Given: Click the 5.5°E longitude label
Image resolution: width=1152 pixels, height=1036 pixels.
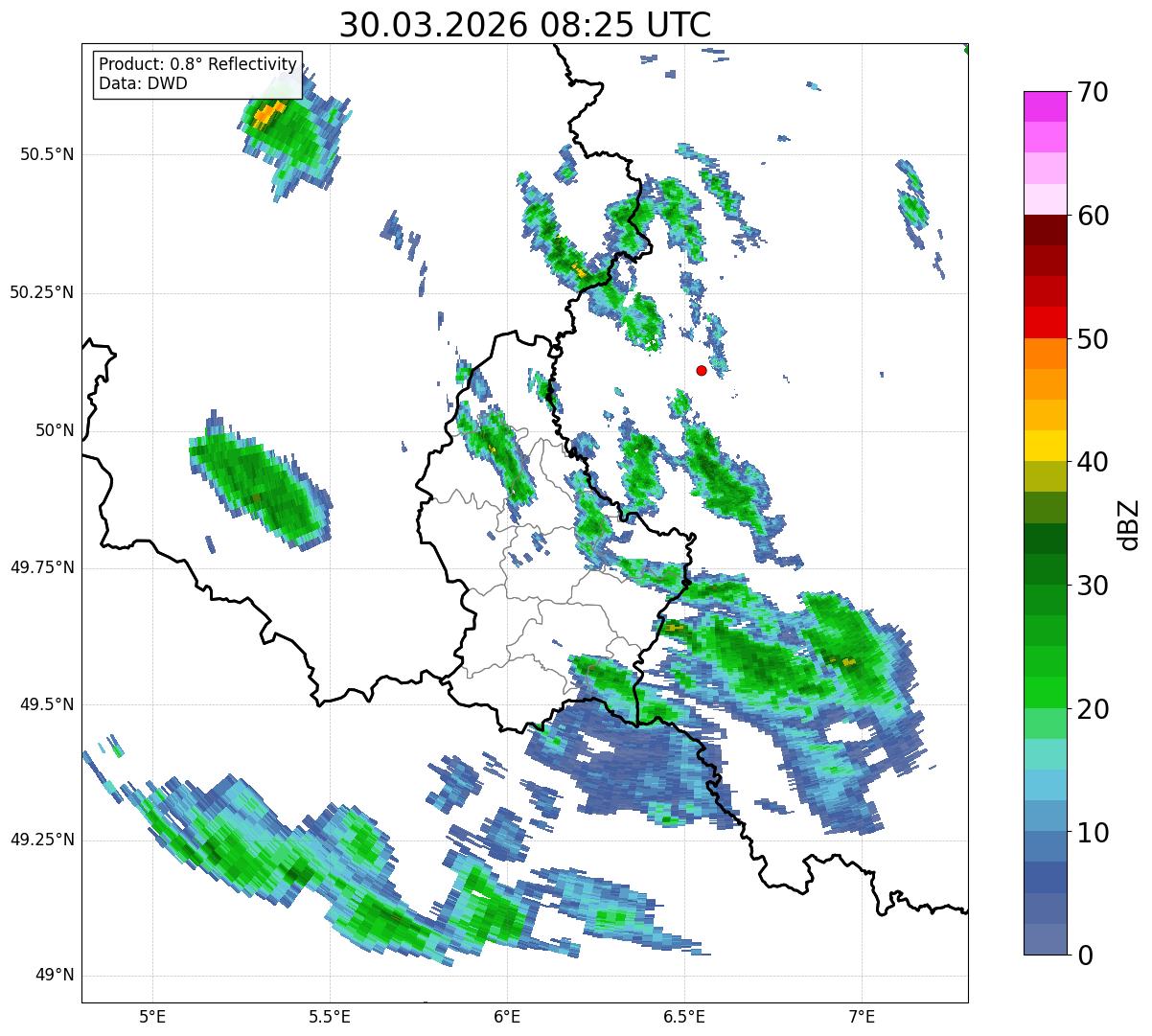Looking at the screenshot, I should coord(330,1016).
